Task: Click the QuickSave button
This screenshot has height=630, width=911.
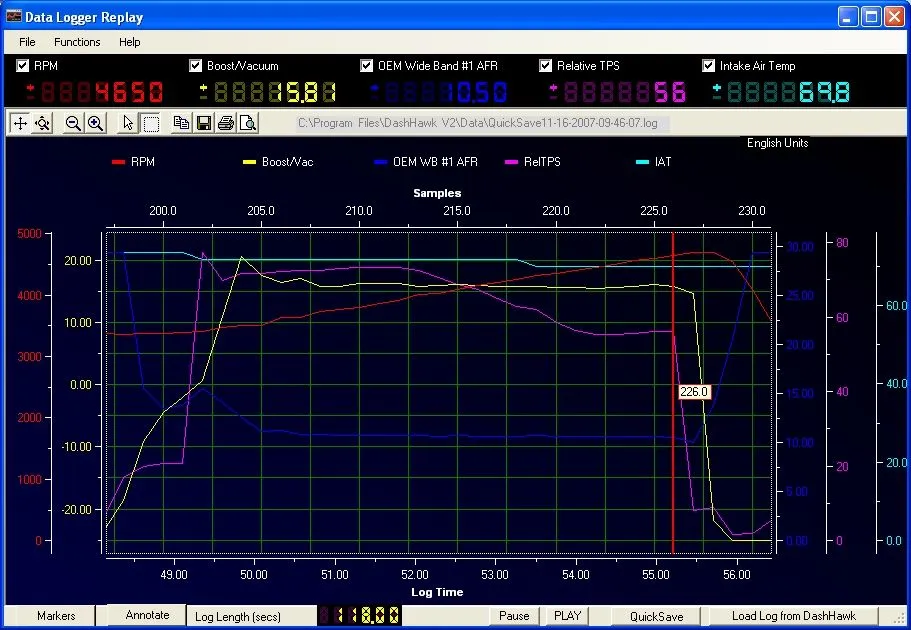Action: pos(656,616)
